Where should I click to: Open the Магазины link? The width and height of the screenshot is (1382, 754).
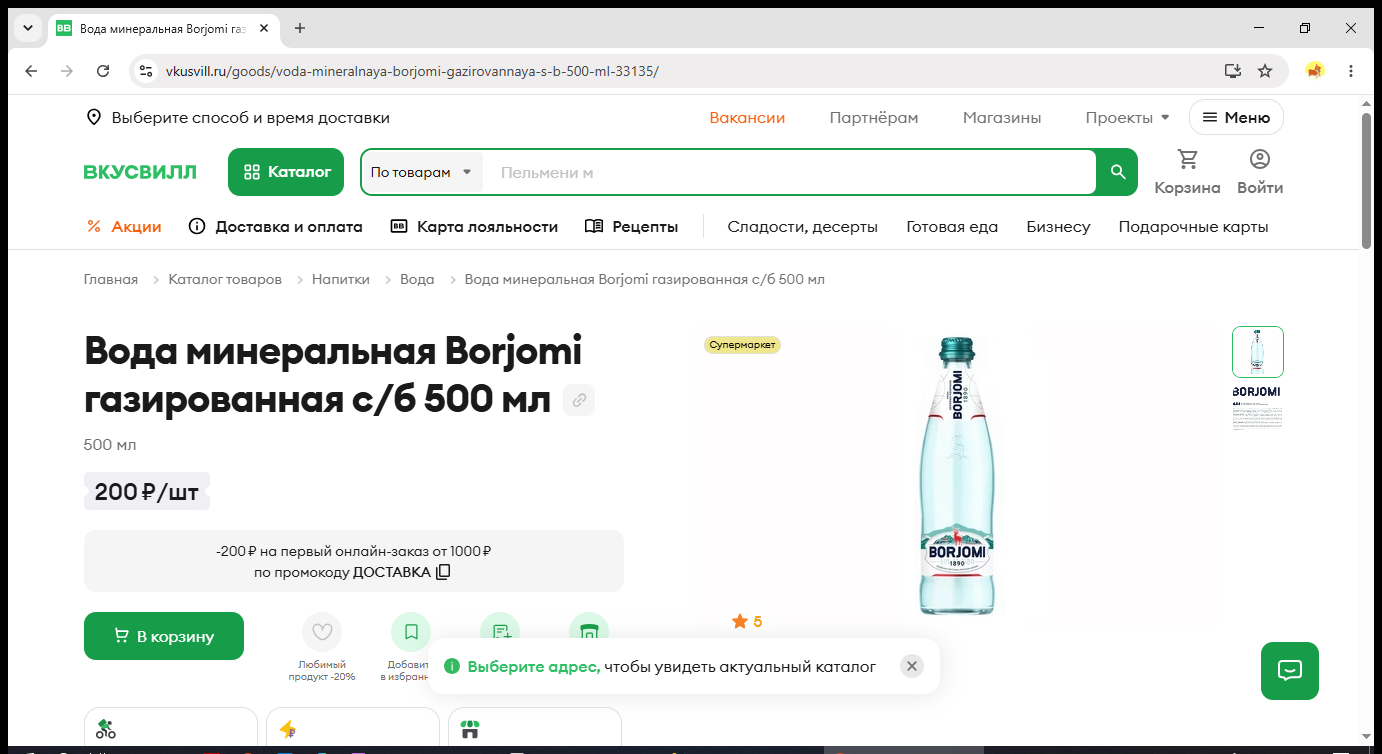(1002, 118)
